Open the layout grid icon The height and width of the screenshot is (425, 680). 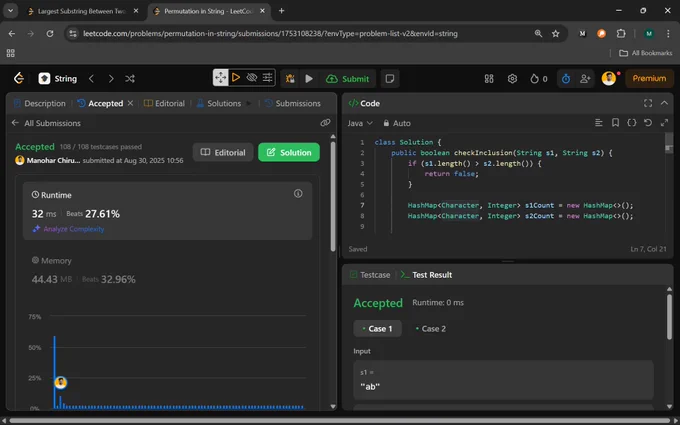tap(489, 78)
